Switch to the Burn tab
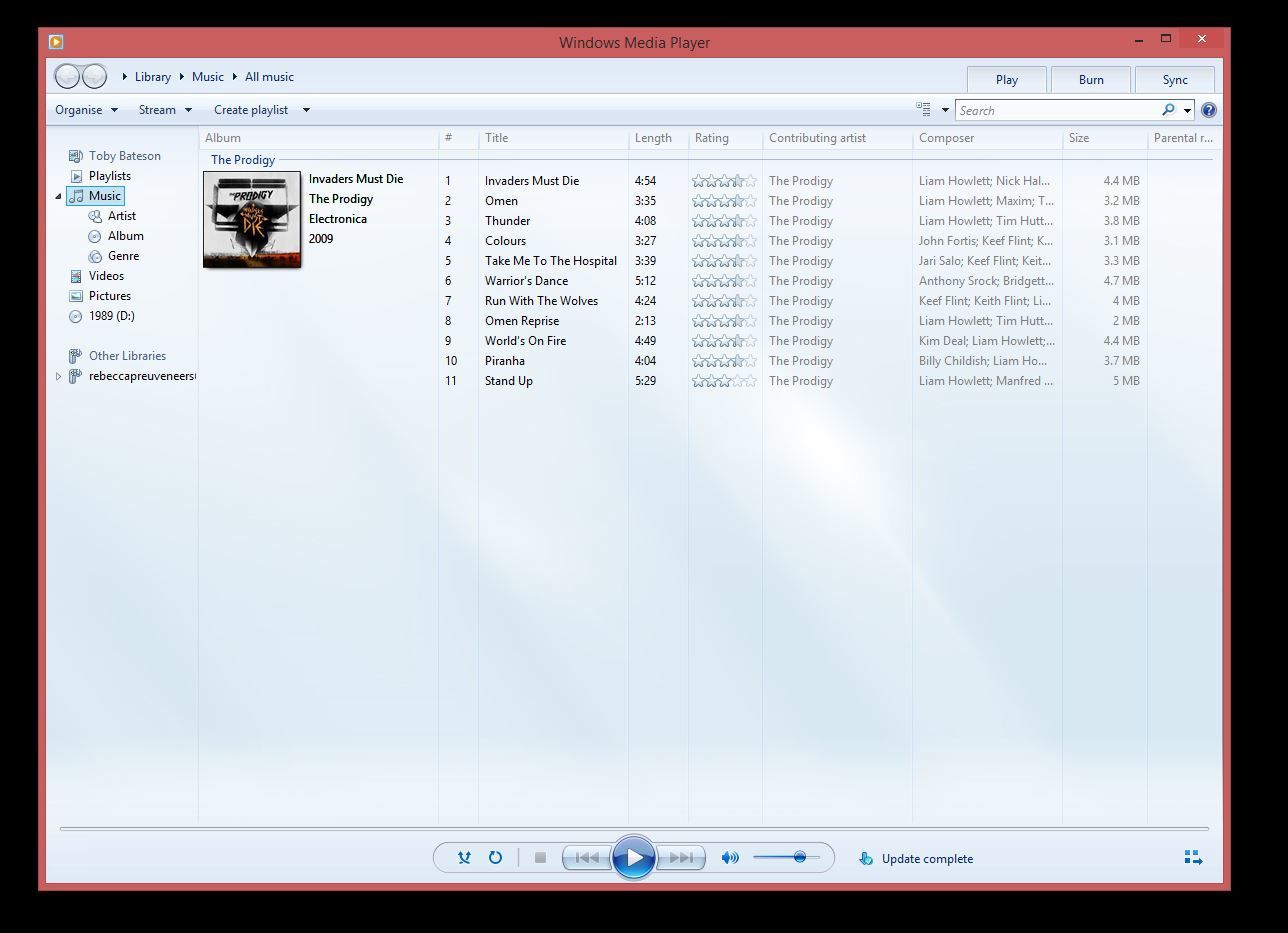 tap(1090, 79)
